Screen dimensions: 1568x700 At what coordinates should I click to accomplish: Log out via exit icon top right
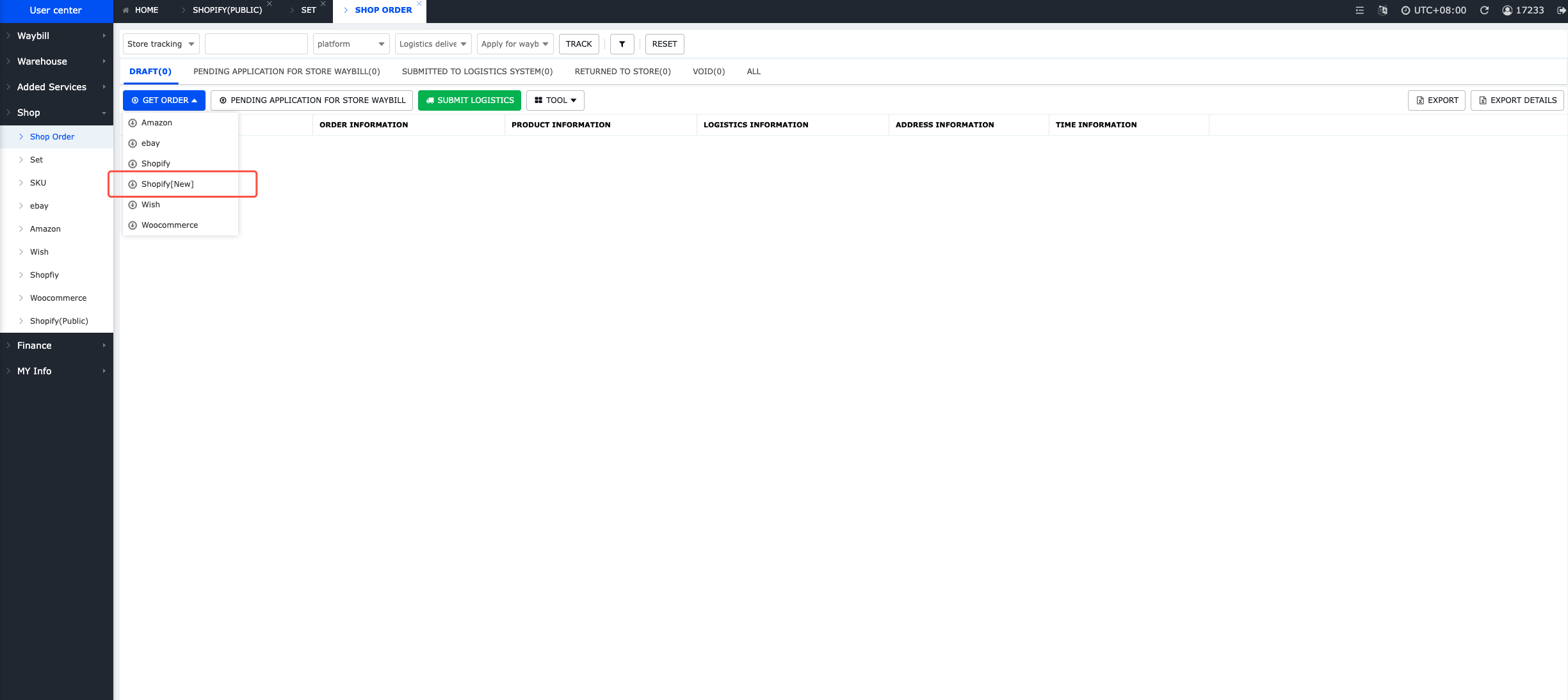tap(1564, 10)
